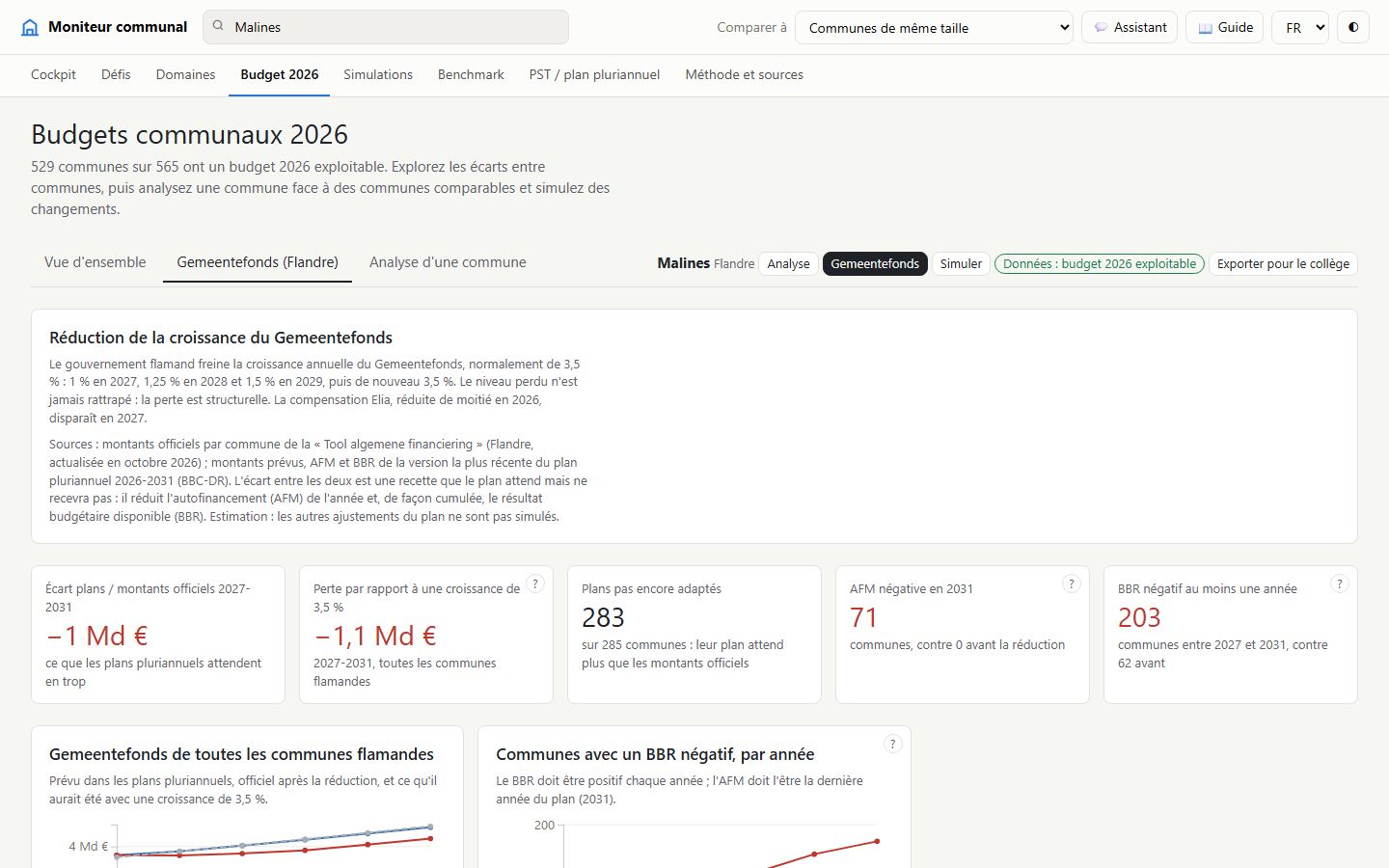Click 'Données : budget 2026 exploitable' badge
This screenshot has height=868, width=1389.
(x=1100, y=263)
